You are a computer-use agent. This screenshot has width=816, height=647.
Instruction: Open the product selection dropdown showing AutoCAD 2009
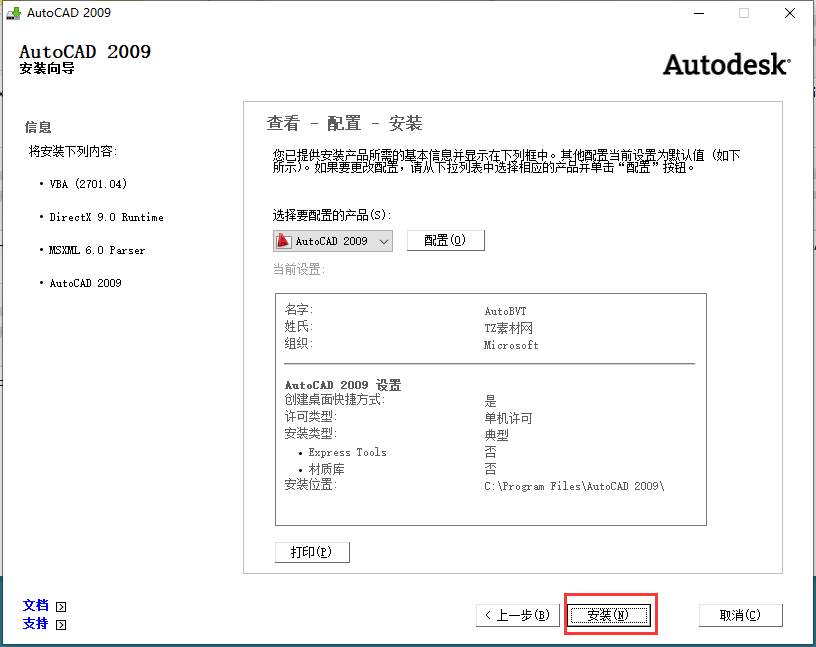[x=333, y=241]
